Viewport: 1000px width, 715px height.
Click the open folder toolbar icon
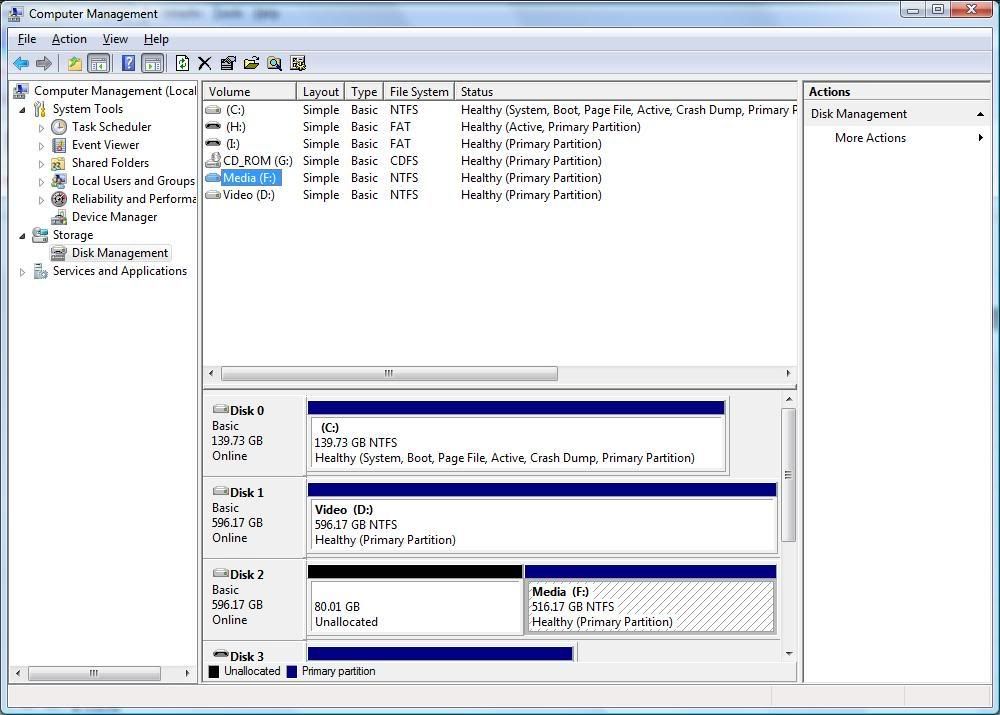(251, 64)
